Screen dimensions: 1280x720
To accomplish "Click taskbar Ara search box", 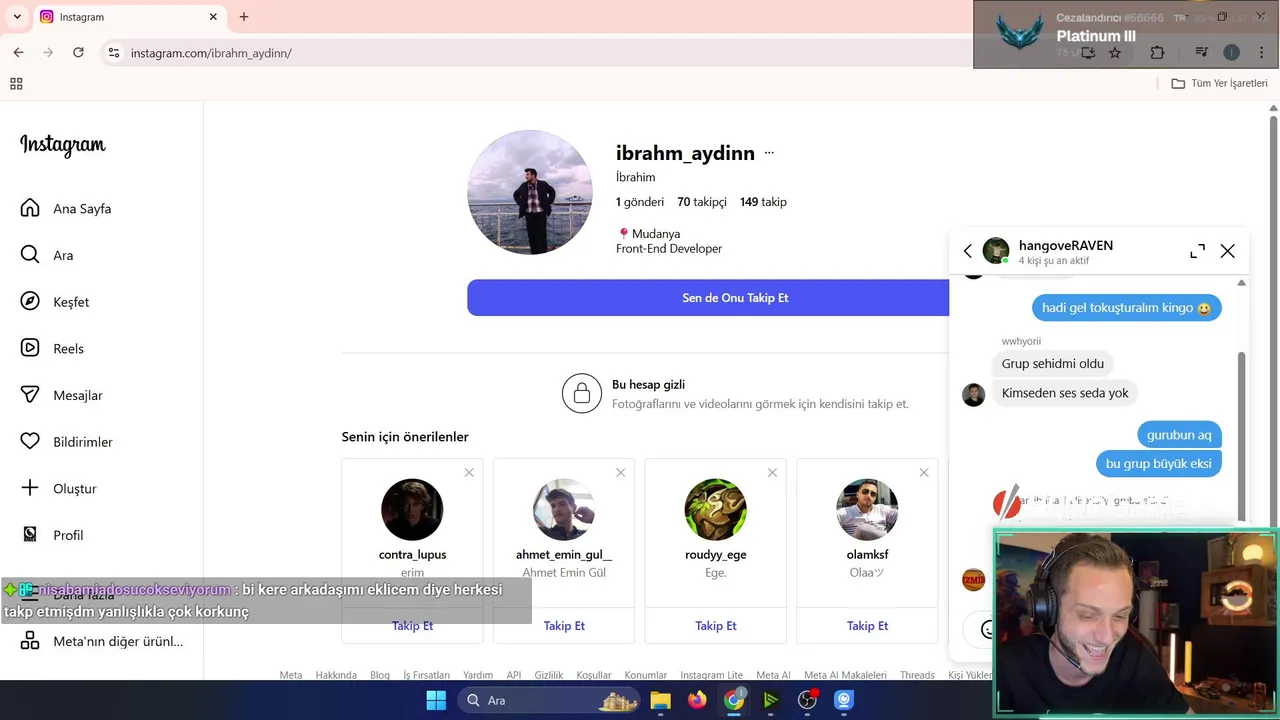I will [x=550, y=700].
